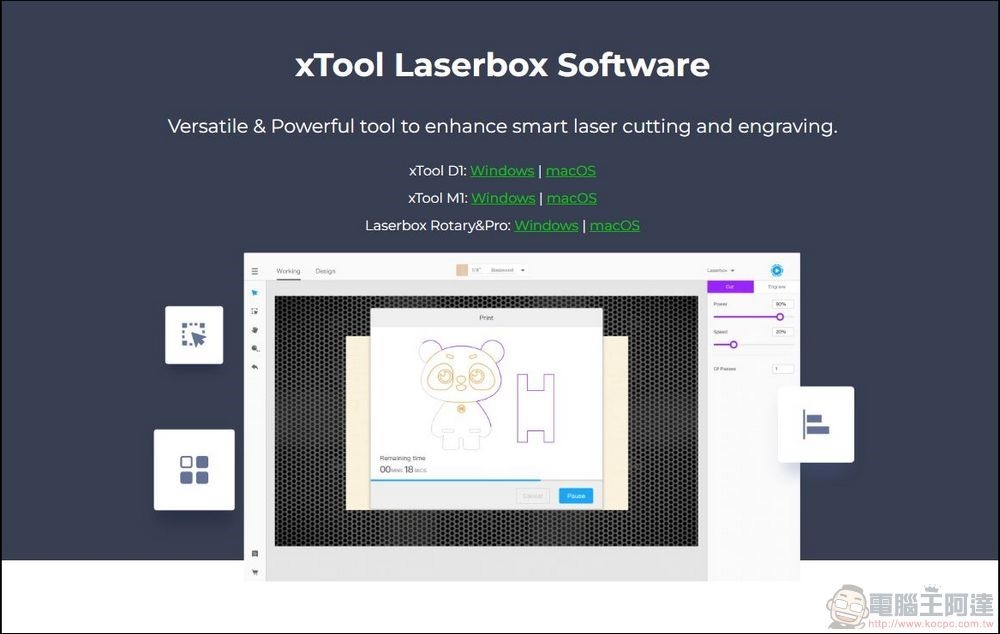Select the zoom magnifier tool
This screenshot has width=1000, height=634.
(255, 348)
